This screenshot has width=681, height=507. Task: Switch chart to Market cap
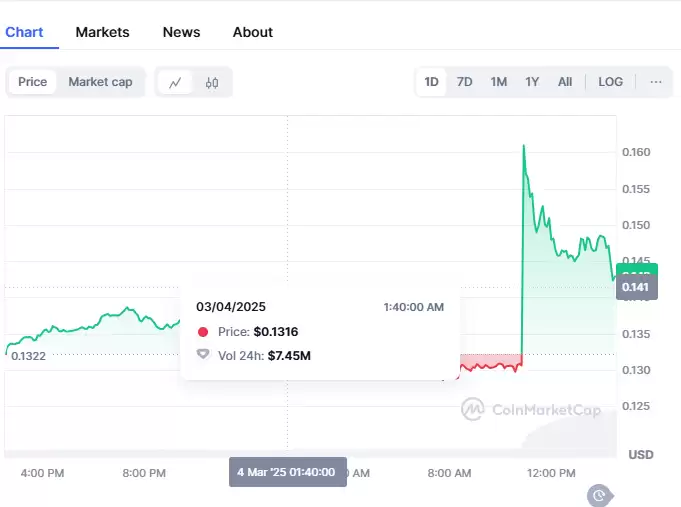[100, 82]
